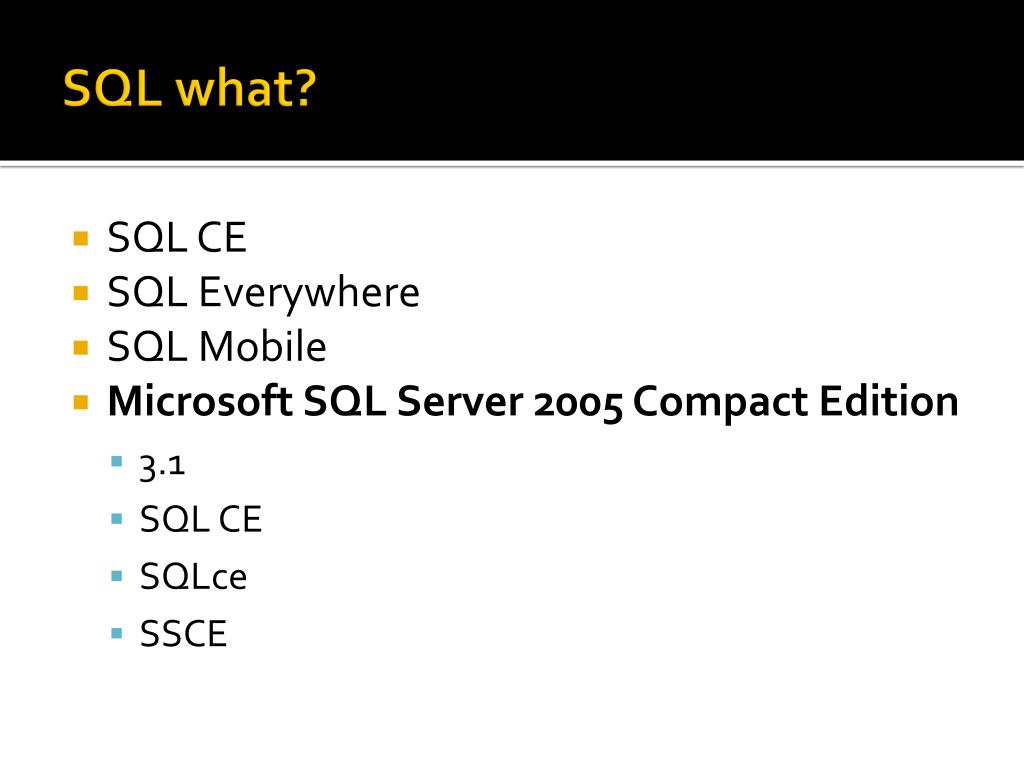Screen dimensions: 1024x768
Task: Click the "3.1" sub-bullet text
Action: (x=162, y=466)
